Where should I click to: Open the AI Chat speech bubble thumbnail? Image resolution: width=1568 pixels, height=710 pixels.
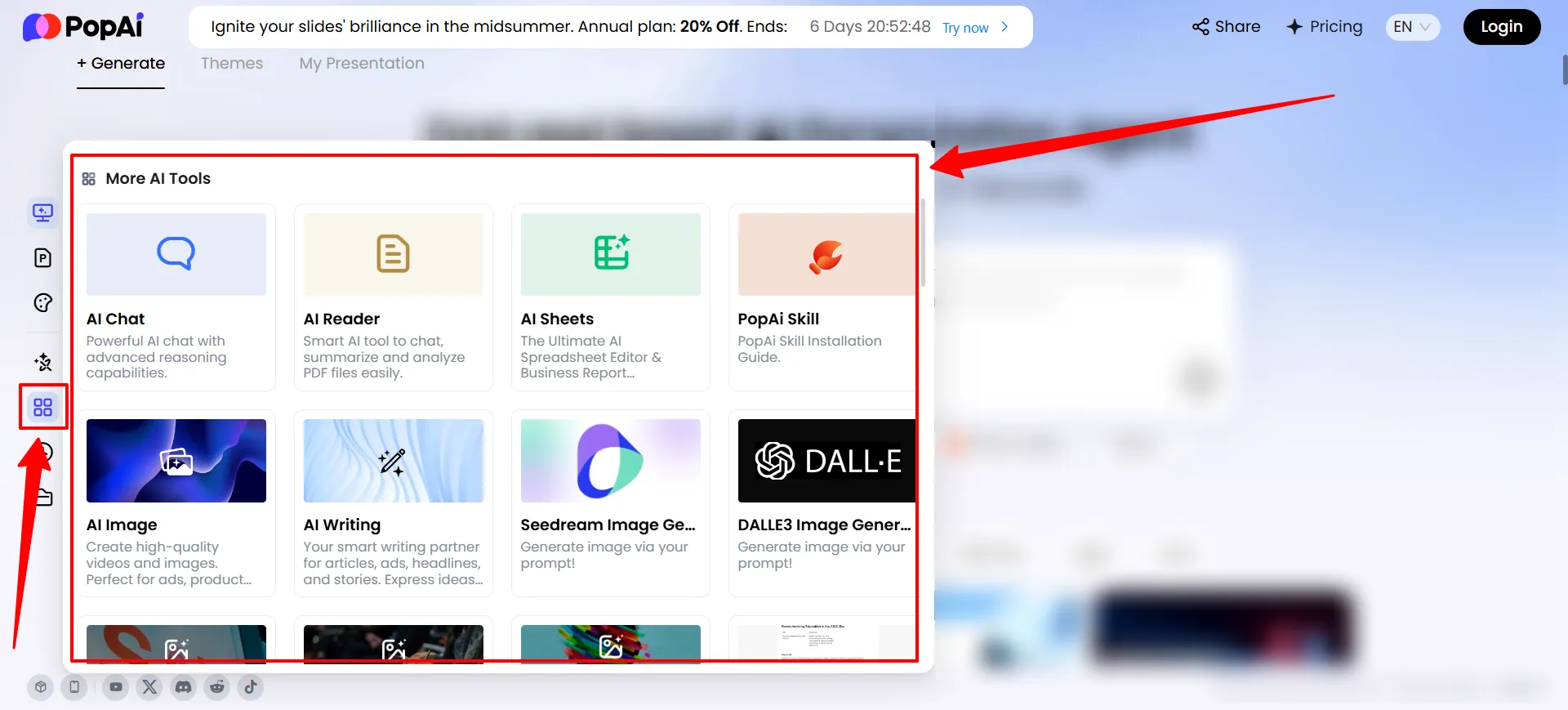point(176,254)
